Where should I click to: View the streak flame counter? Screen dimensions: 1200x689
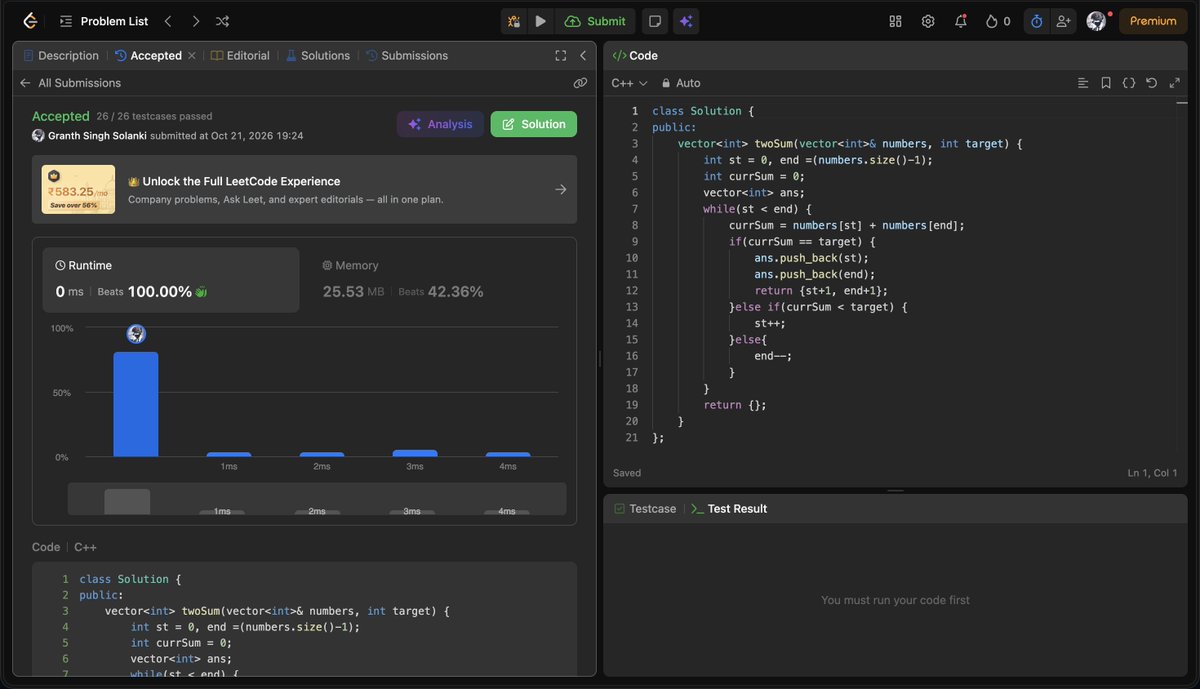(x=998, y=21)
